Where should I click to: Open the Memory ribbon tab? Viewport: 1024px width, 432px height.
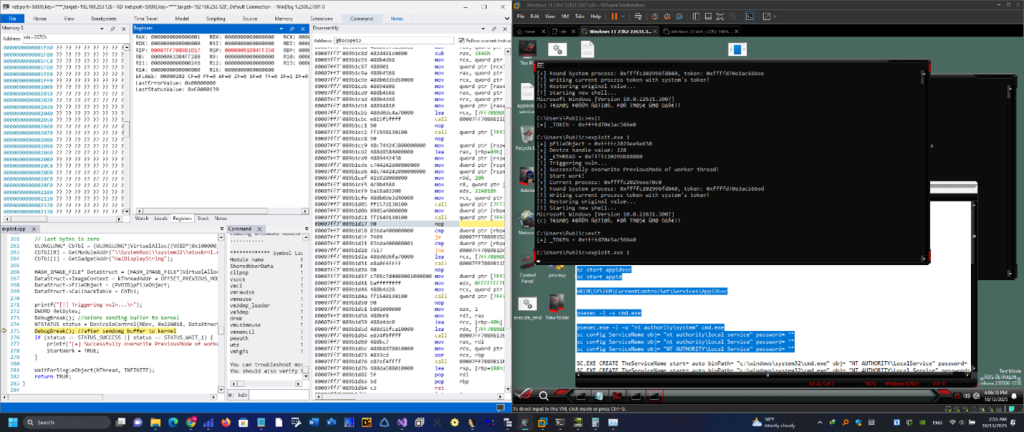pos(283,19)
